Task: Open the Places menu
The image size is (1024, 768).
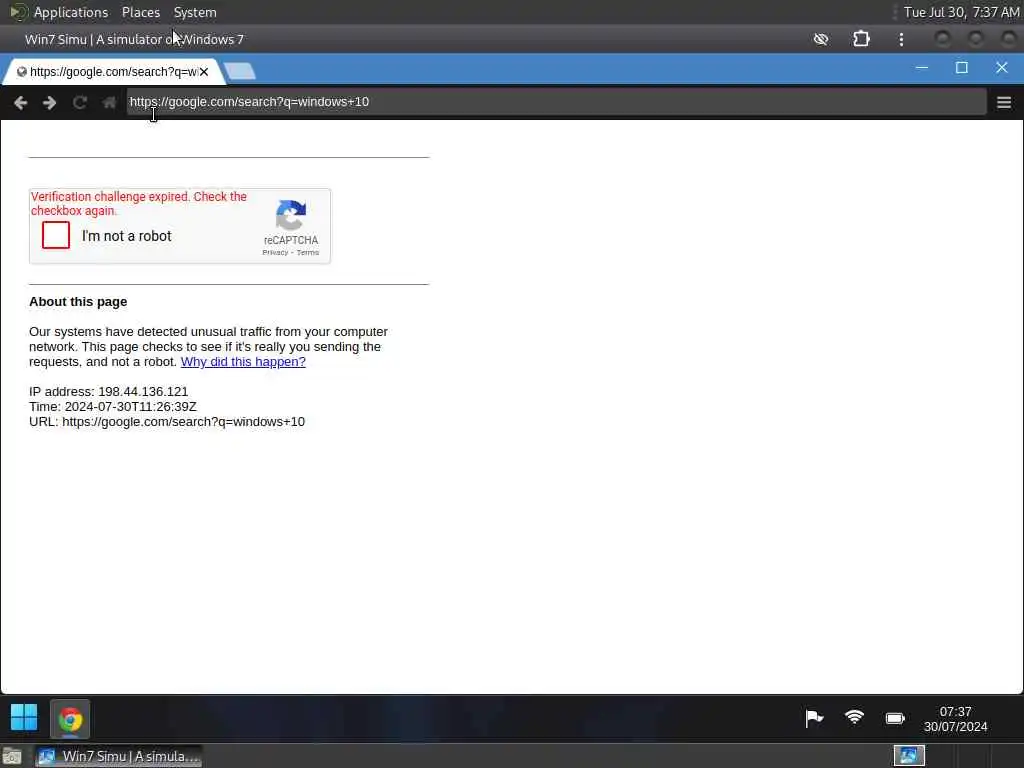Action: (x=141, y=12)
